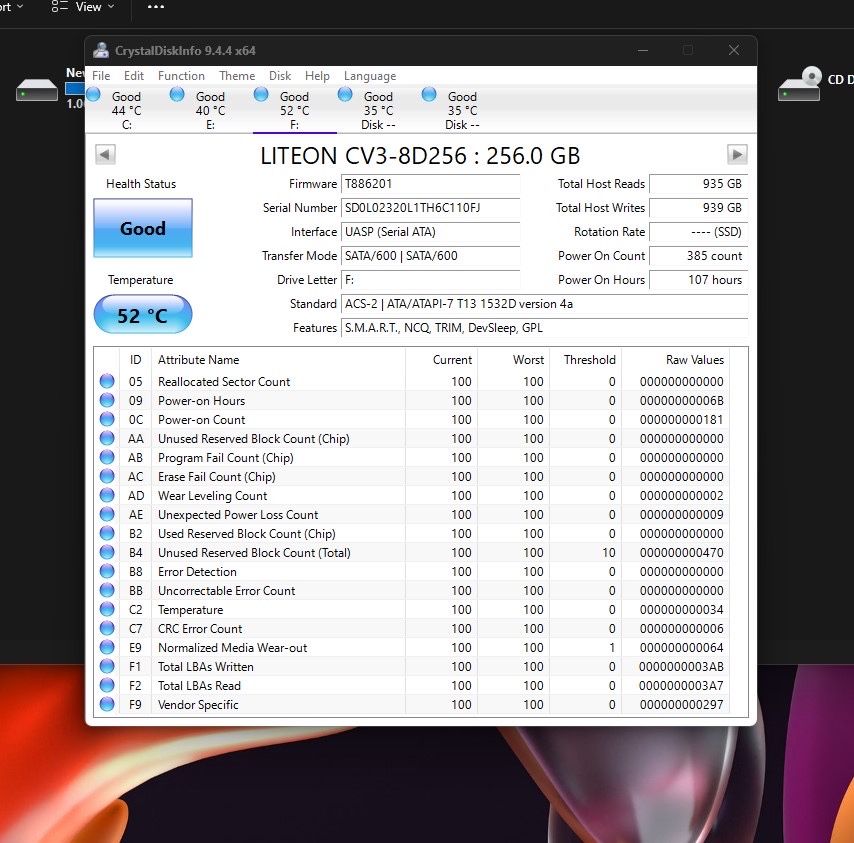Click status orb for Vendor Specific row
Screen dimensions: 854x843
pos(107,704)
